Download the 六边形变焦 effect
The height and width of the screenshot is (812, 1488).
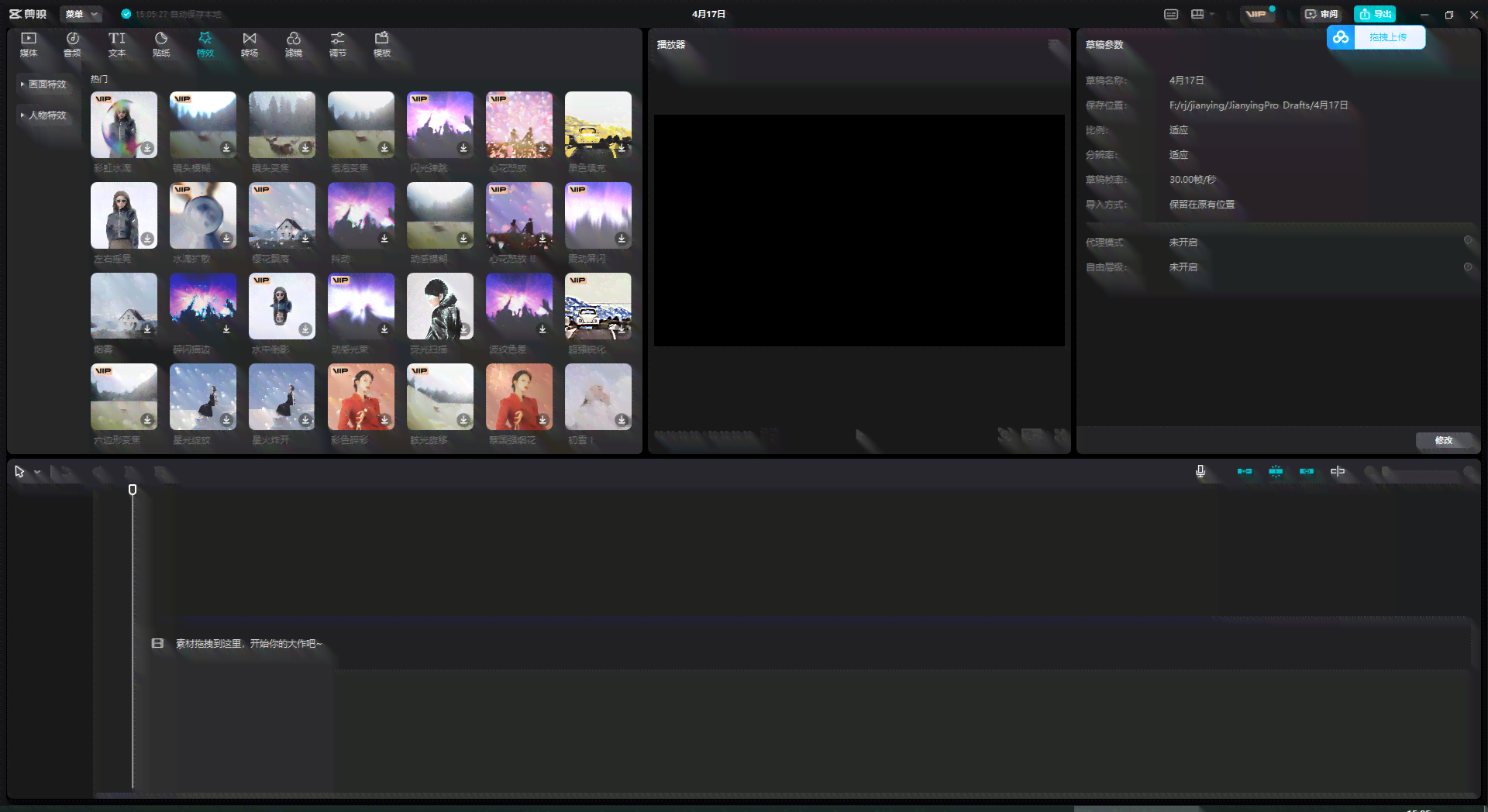point(147,420)
